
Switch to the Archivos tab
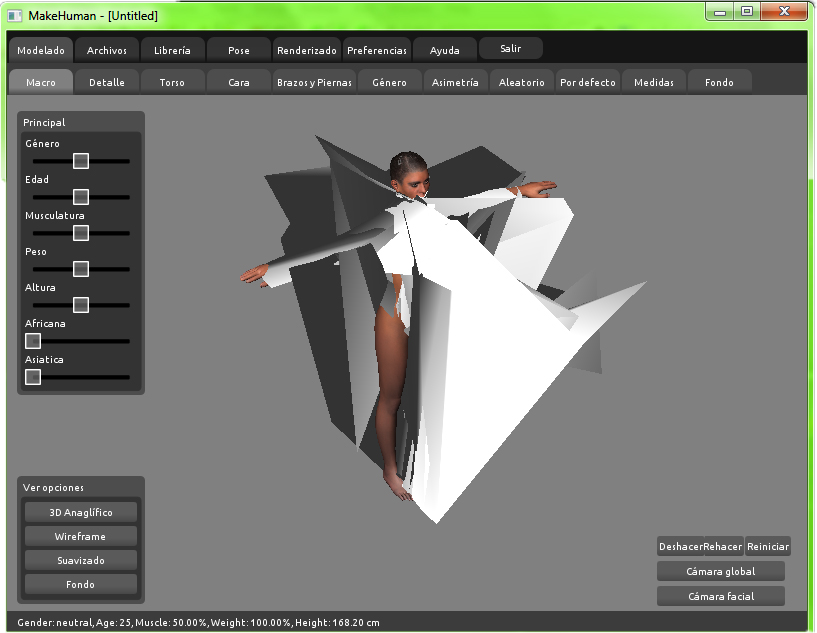point(107,50)
